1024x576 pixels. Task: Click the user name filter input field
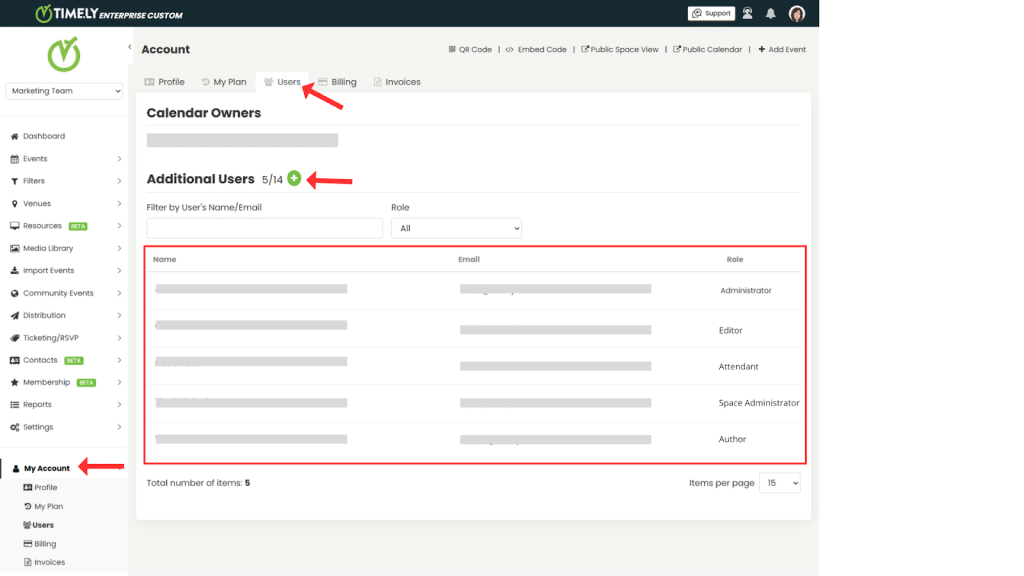point(263,227)
